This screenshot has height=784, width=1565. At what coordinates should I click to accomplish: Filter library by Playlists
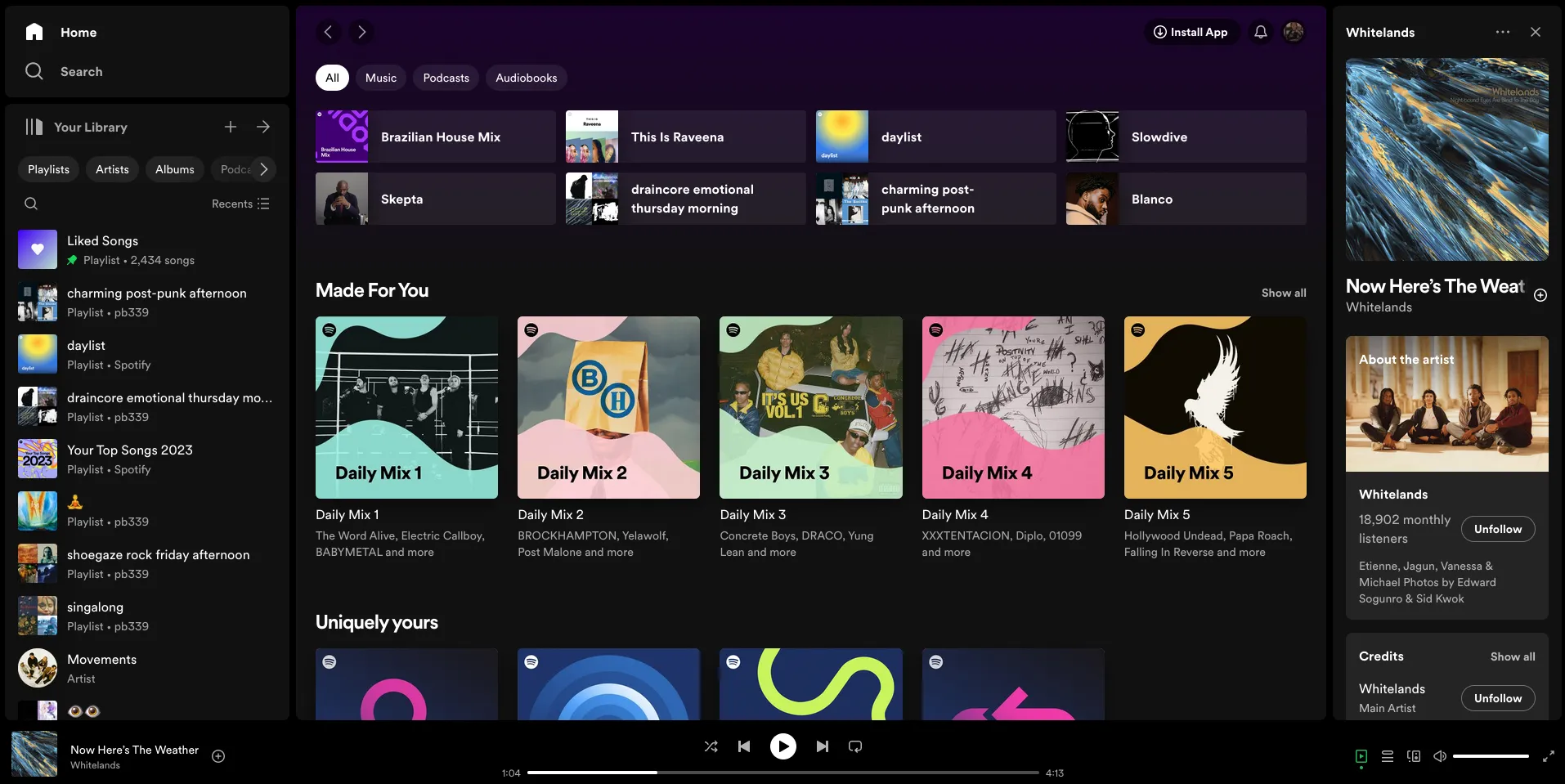[x=49, y=169]
